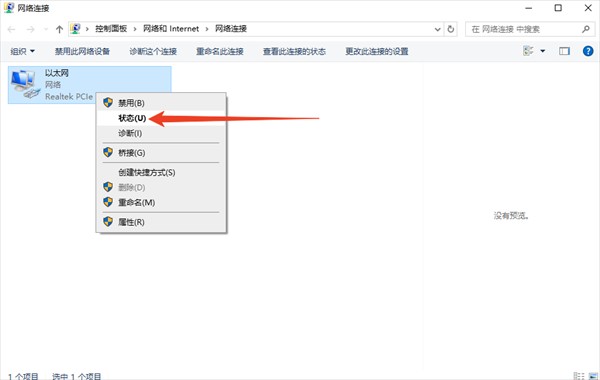Viewport: 600px width, 380px height.
Task: Click 查看此连接的状态 toolbar button
Action: 294,51
